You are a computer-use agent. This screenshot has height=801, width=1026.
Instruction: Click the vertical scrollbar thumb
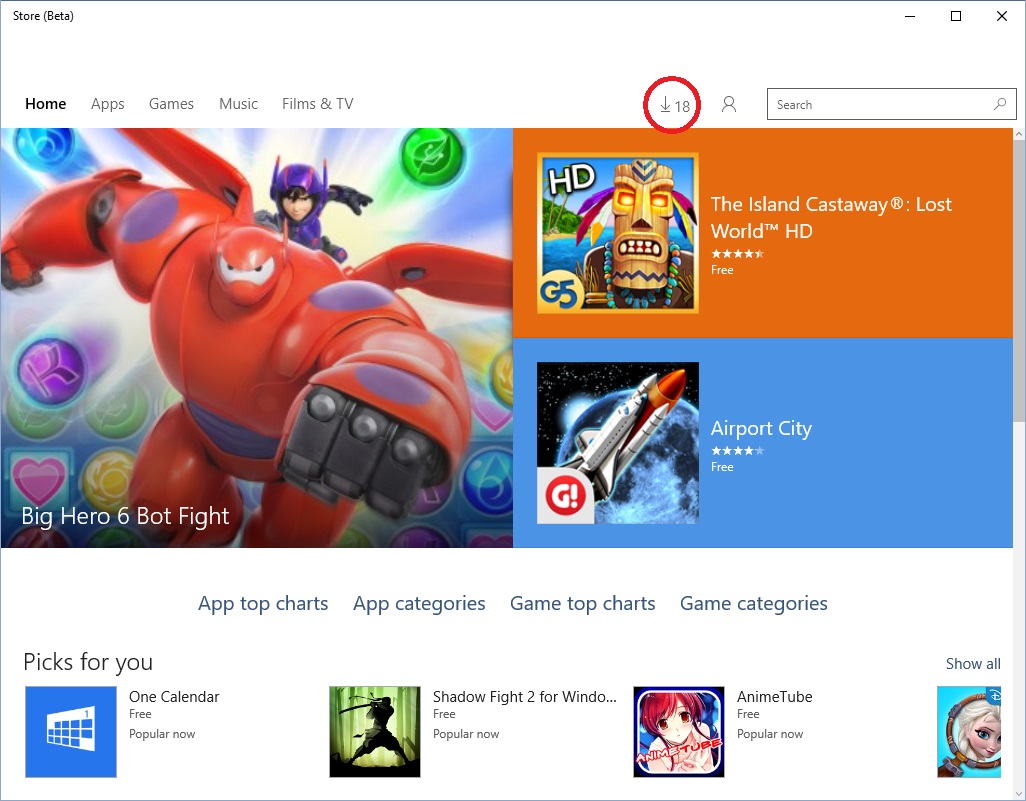1019,281
